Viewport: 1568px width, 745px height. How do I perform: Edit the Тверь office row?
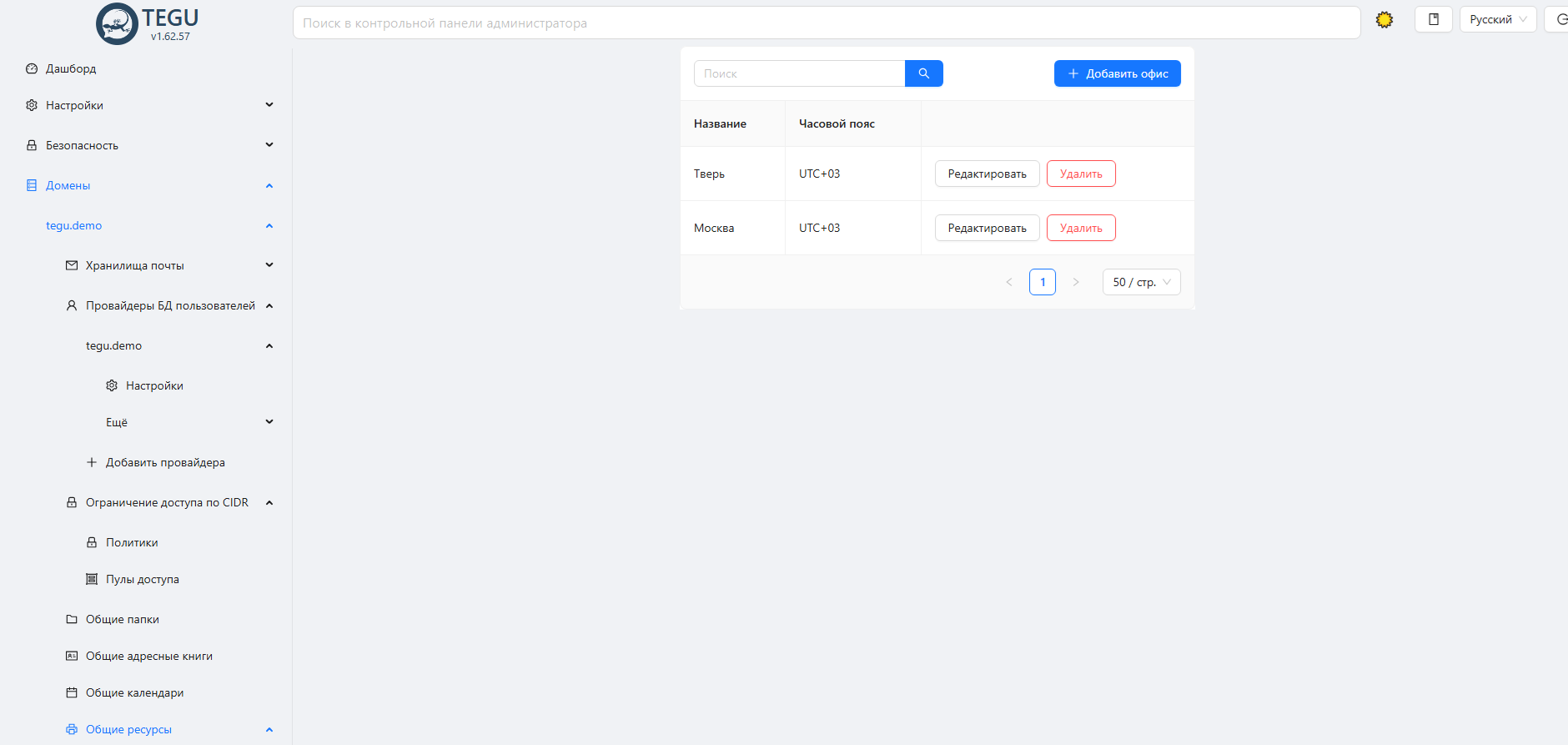coord(987,174)
